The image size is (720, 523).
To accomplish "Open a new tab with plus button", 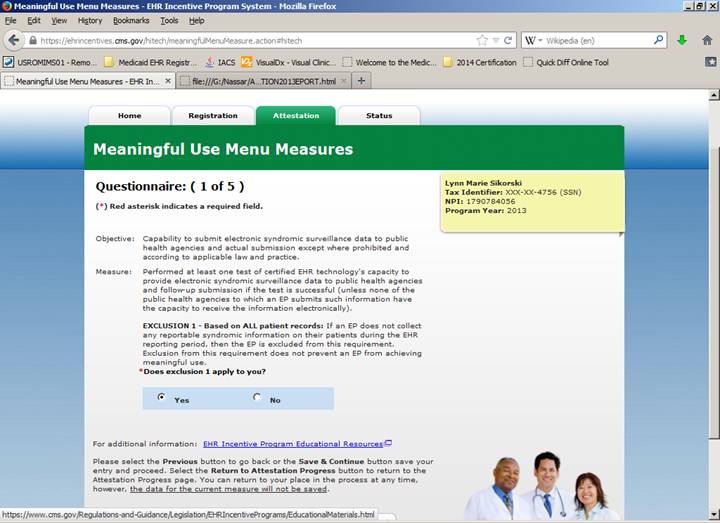I will [x=362, y=81].
